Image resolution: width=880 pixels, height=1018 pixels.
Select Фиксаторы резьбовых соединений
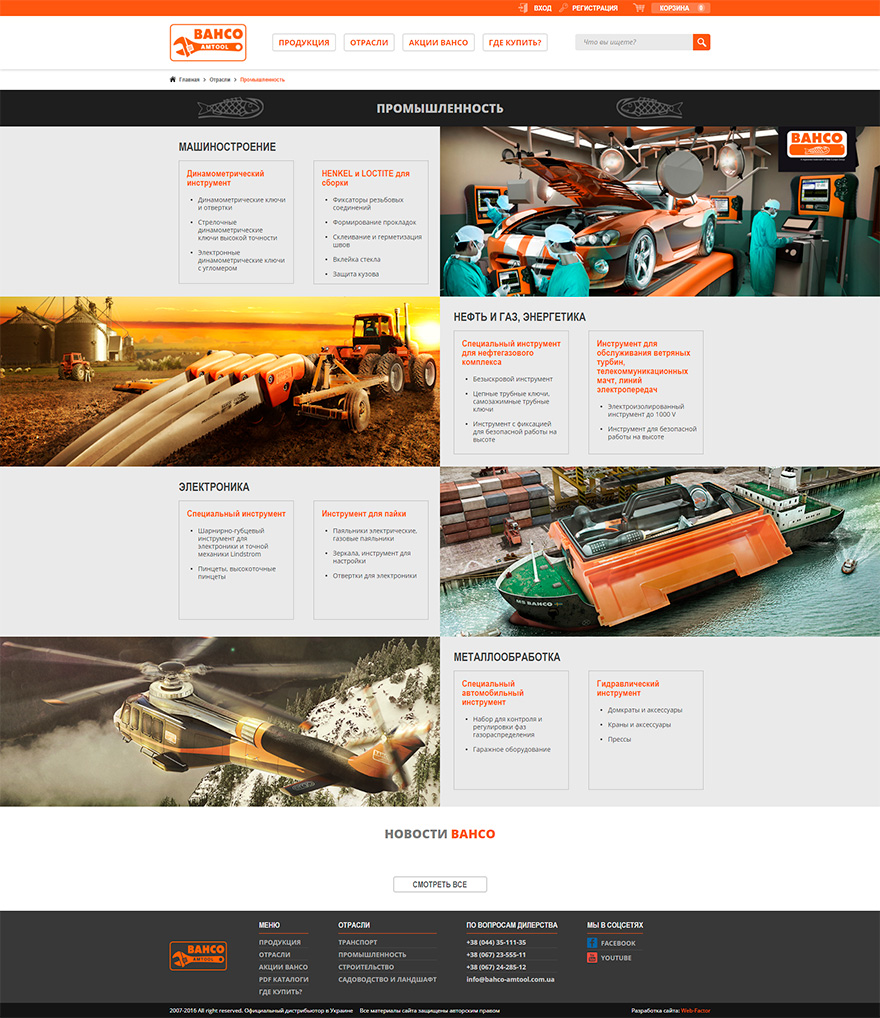368,204
